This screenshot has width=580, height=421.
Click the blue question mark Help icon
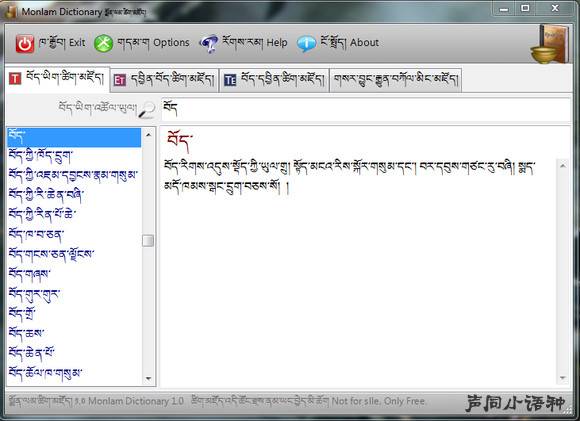209,44
